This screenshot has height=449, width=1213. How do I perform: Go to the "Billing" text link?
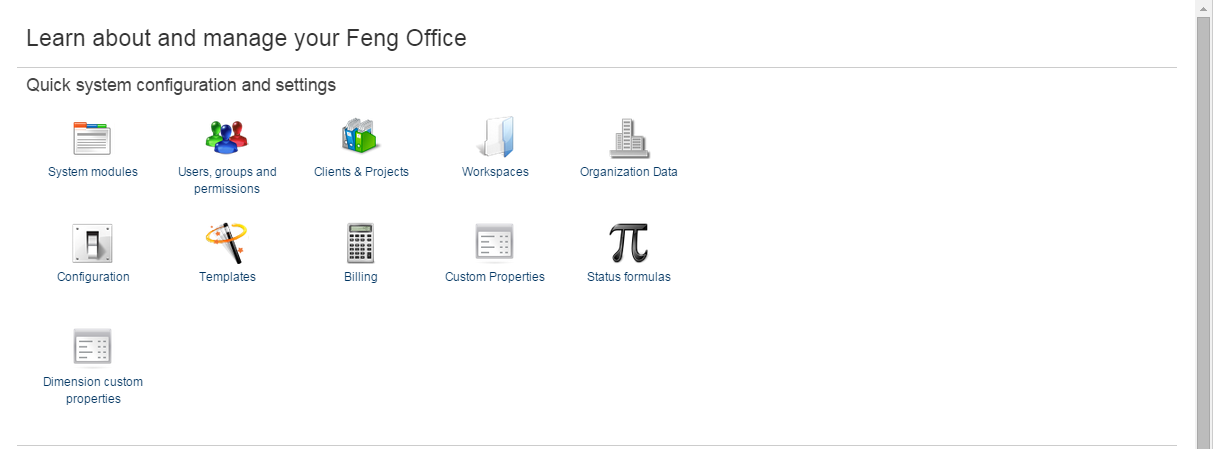360,277
